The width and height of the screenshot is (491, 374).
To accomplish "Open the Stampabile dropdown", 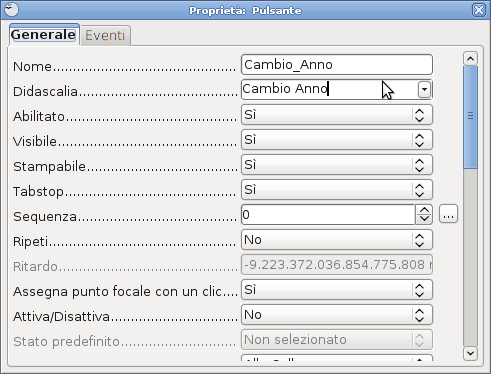I will (x=337, y=165).
